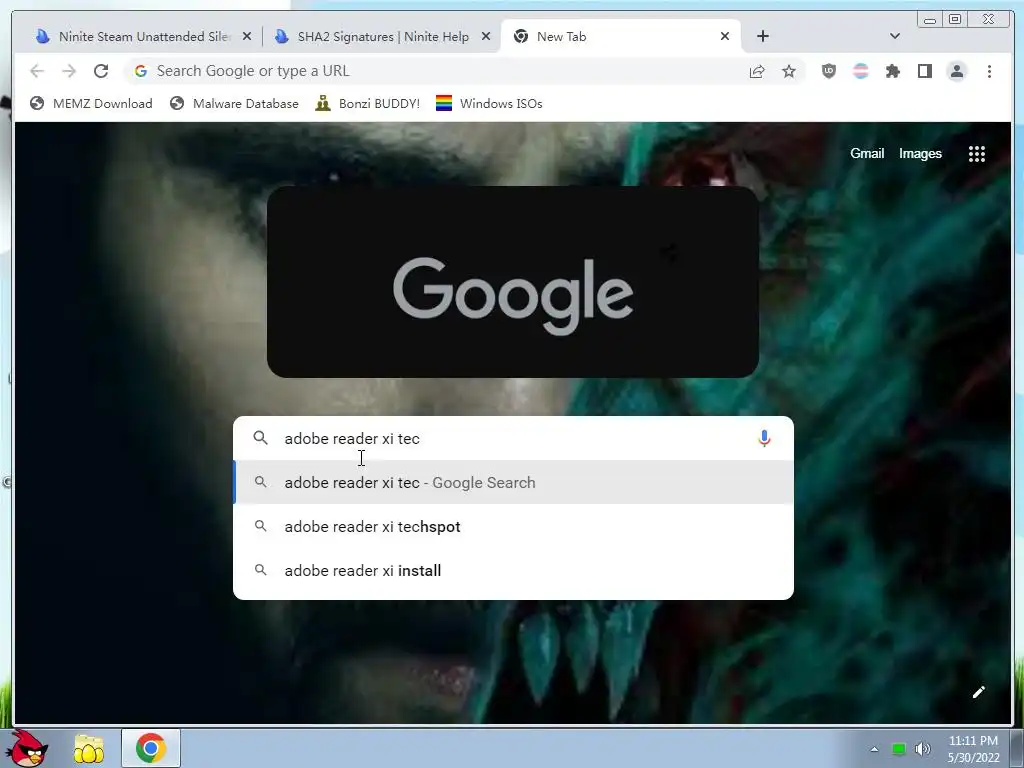1024x768 pixels.
Task: Open Gmail link
Action: coord(867,153)
